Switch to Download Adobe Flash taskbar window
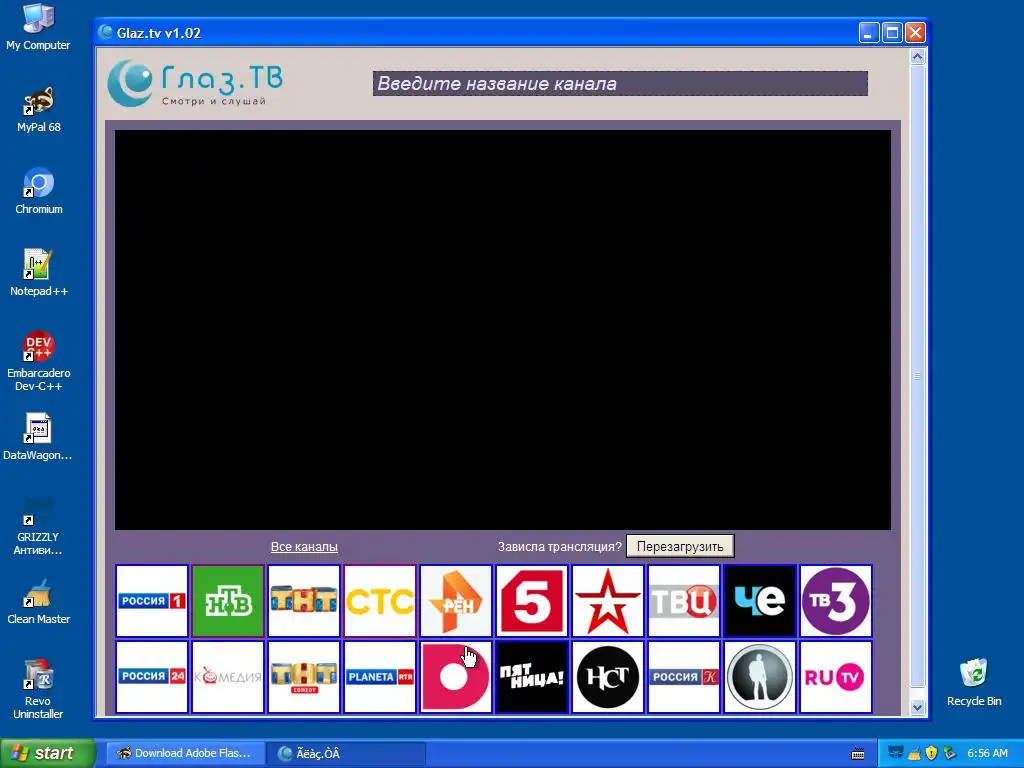 [185, 753]
